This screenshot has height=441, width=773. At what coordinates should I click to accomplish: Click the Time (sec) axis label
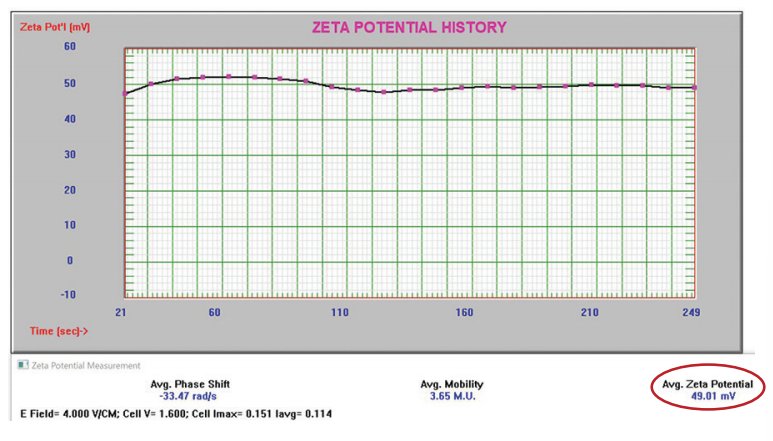(58, 330)
